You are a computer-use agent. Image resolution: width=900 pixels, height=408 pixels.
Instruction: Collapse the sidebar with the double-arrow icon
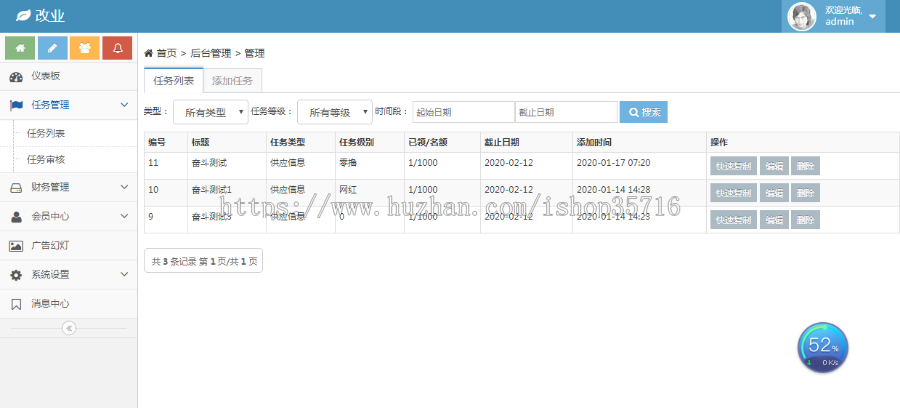(x=68, y=328)
